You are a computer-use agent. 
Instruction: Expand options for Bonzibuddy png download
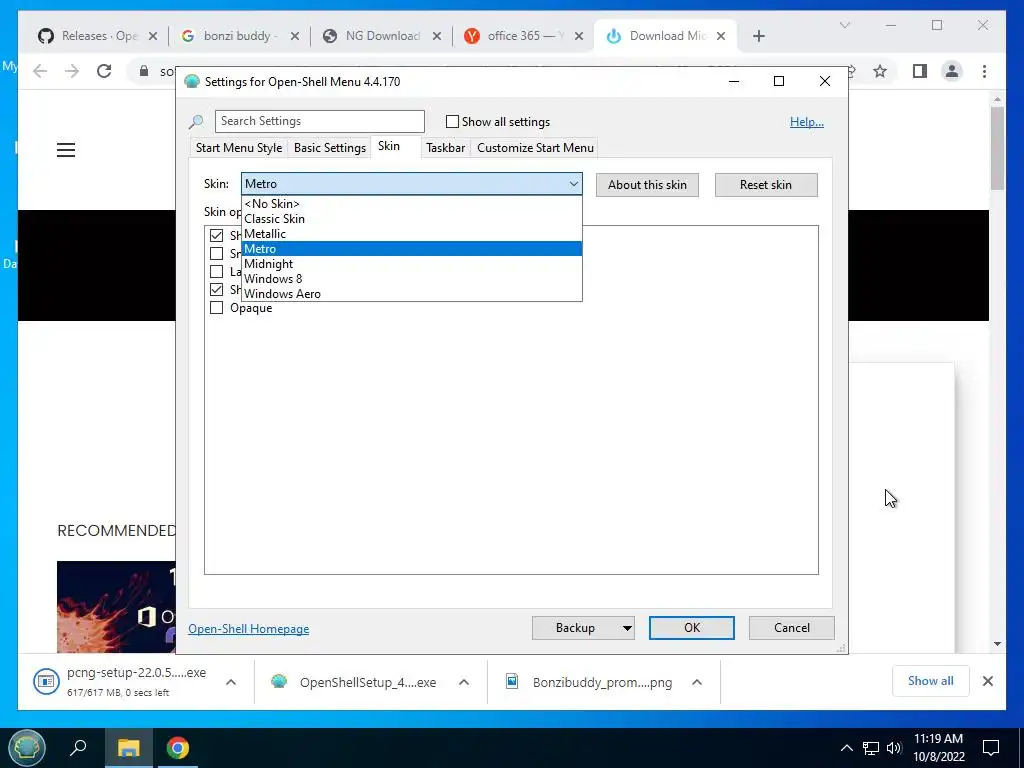click(x=697, y=682)
